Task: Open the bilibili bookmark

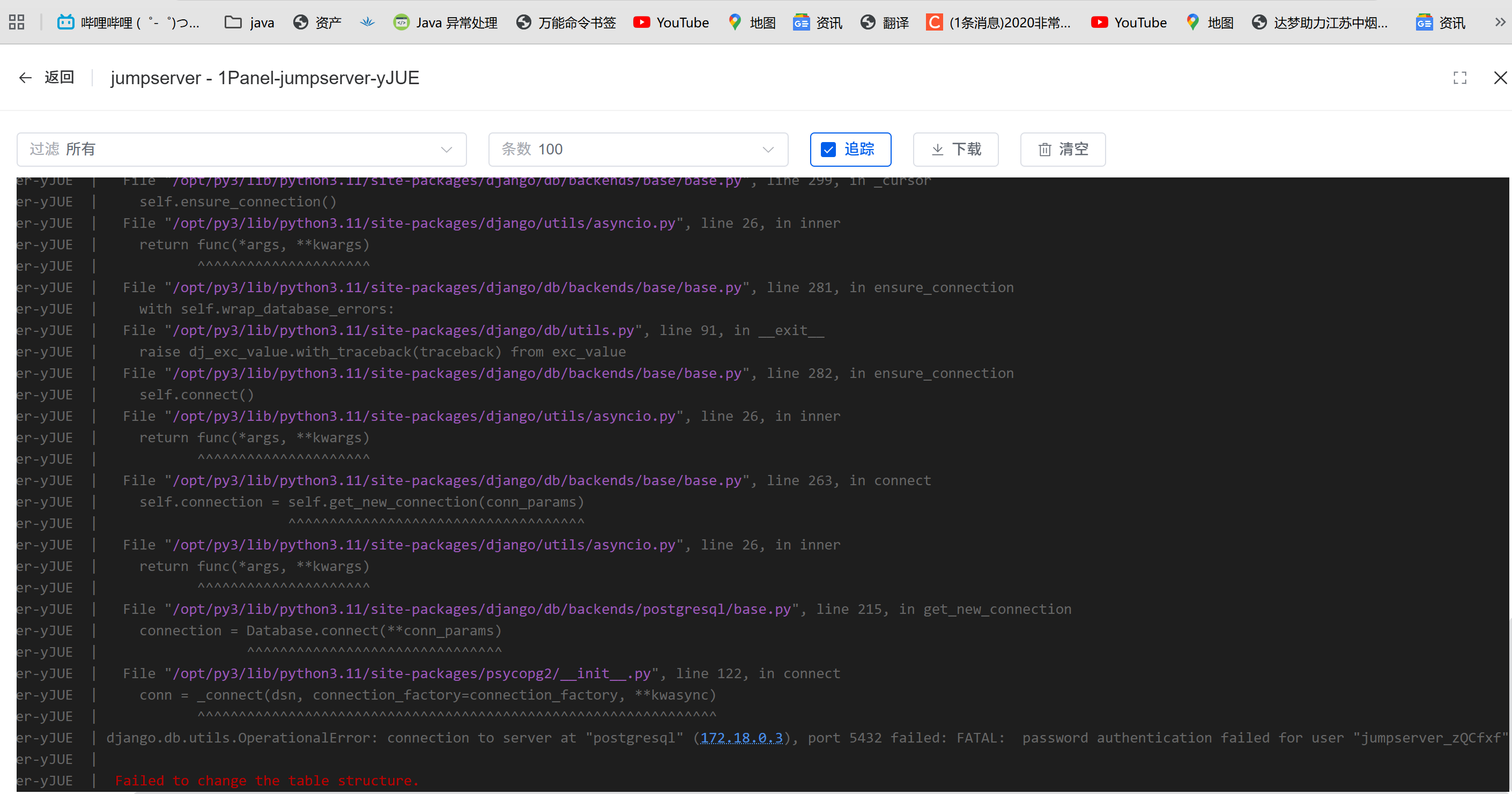Action: click(x=129, y=23)
